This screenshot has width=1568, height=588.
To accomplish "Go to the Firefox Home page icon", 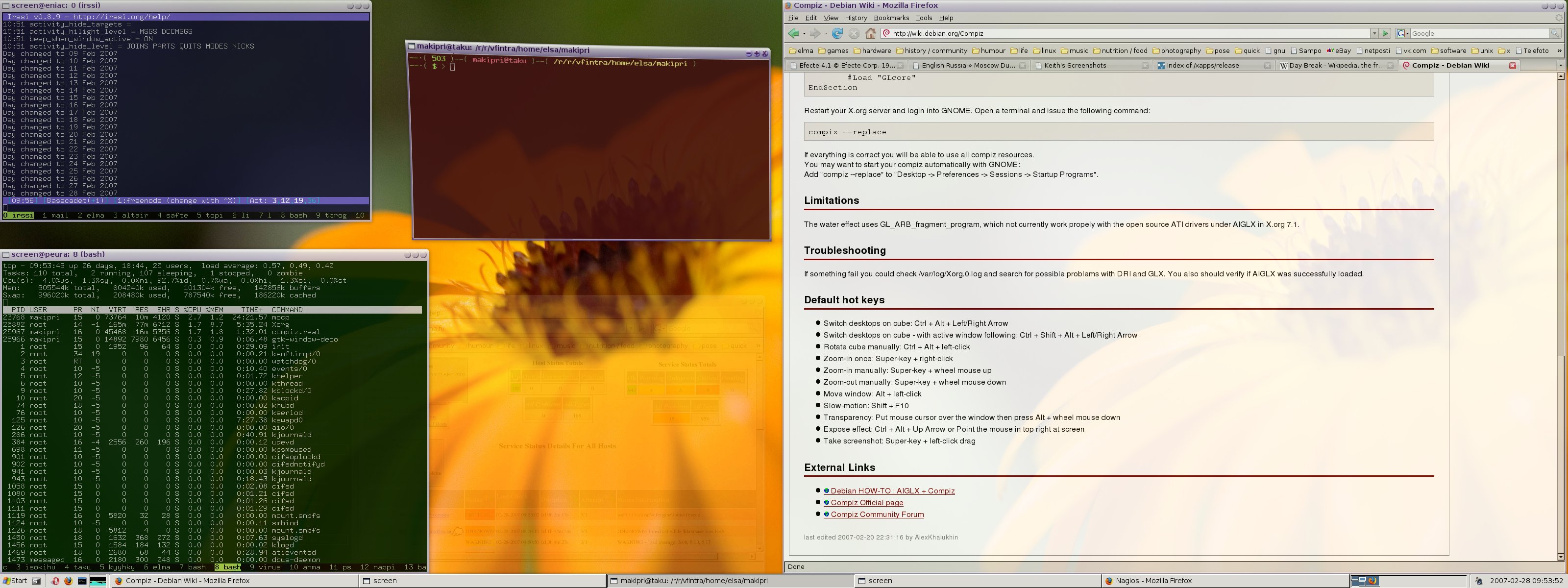I will 870,33.
